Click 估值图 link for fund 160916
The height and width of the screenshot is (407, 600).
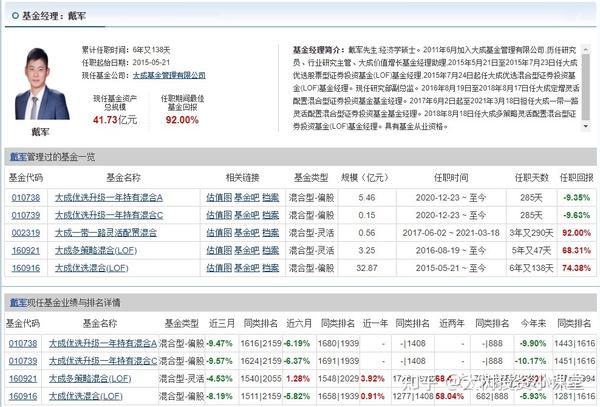pyautogui.click(x=219, y=268)
